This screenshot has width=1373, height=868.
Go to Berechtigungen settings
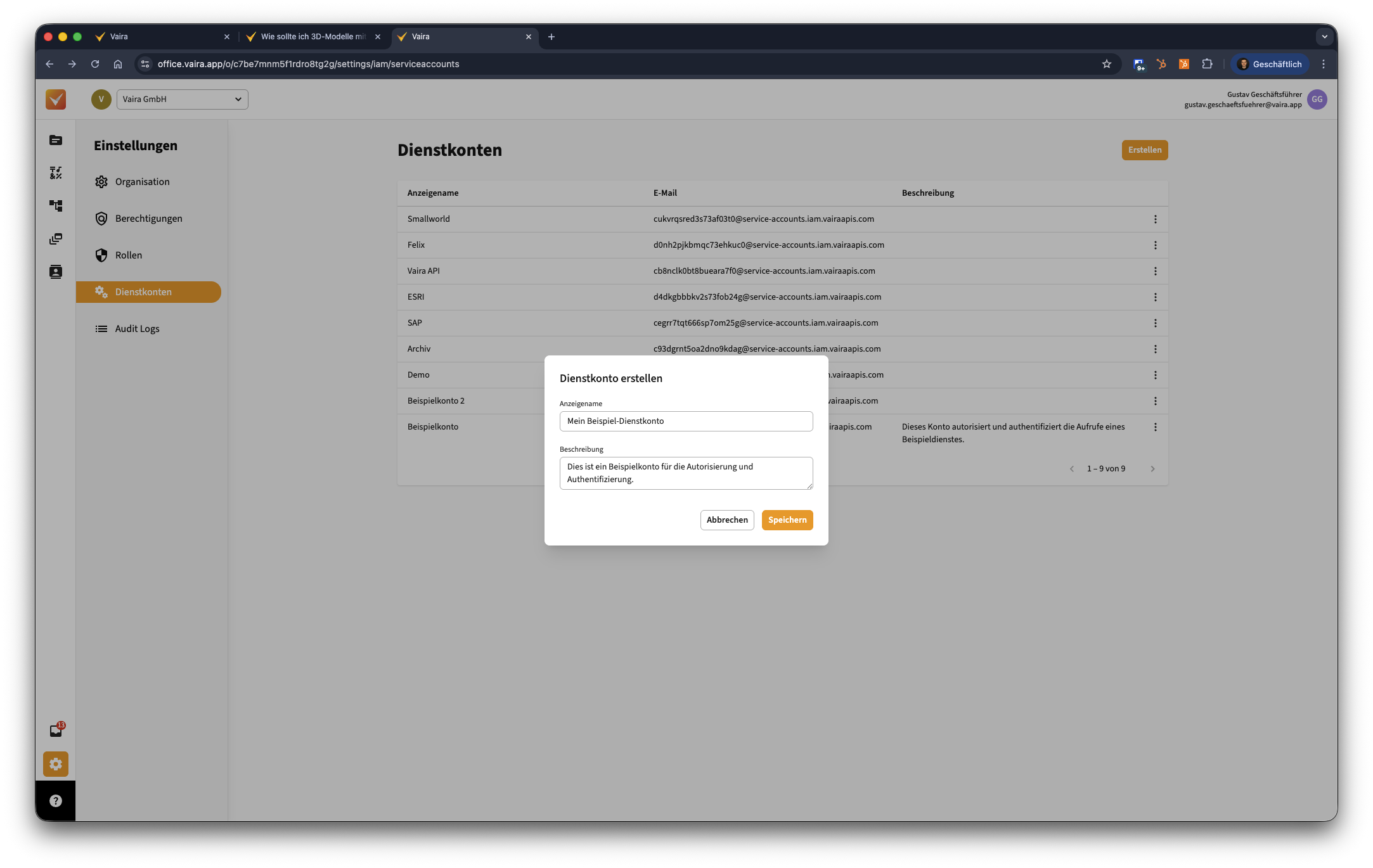click(x=148, y=219)
